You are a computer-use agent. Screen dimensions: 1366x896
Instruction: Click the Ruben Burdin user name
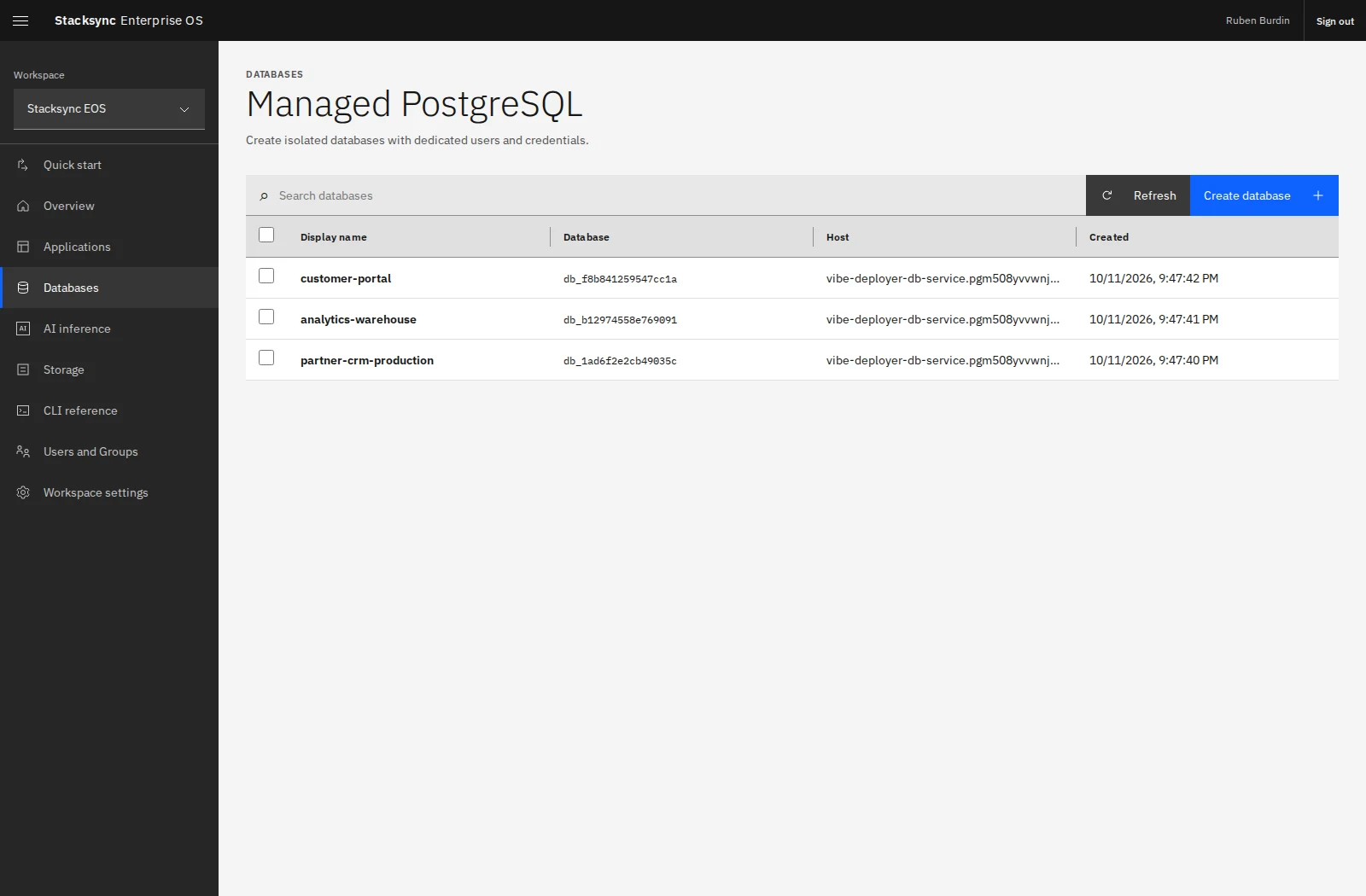[x=1258, y=20]
